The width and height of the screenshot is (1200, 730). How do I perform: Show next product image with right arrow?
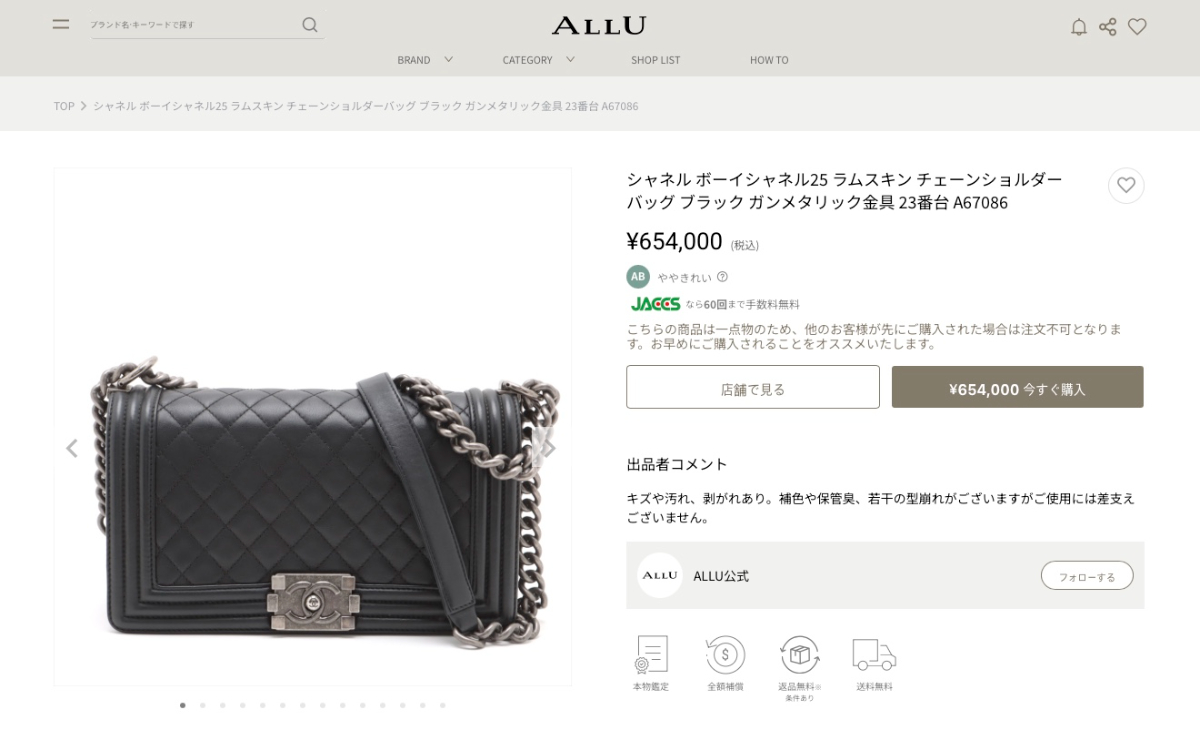(548, 448)
